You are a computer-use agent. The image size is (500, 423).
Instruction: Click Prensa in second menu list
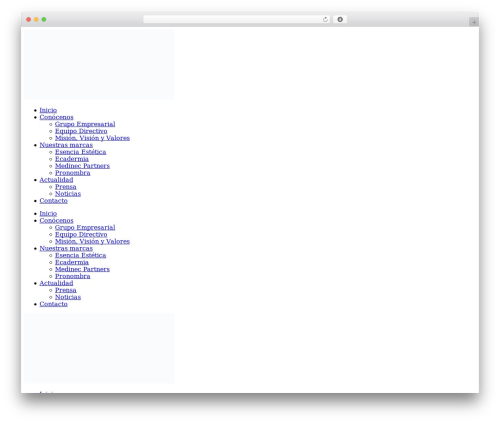[x=66, y=290]
